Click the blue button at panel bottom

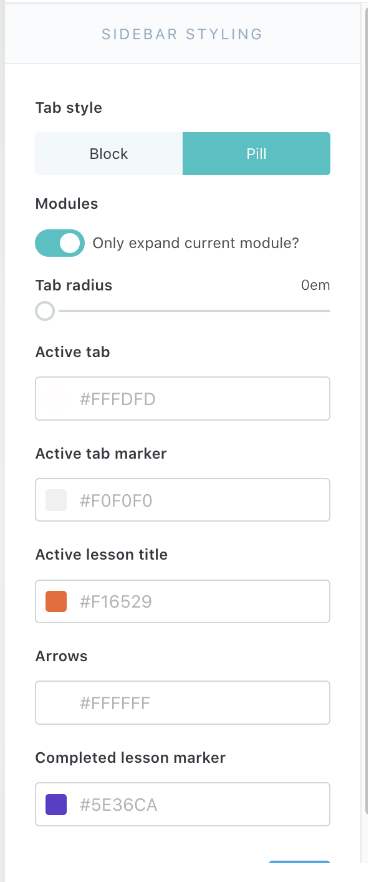click(299, 862)
